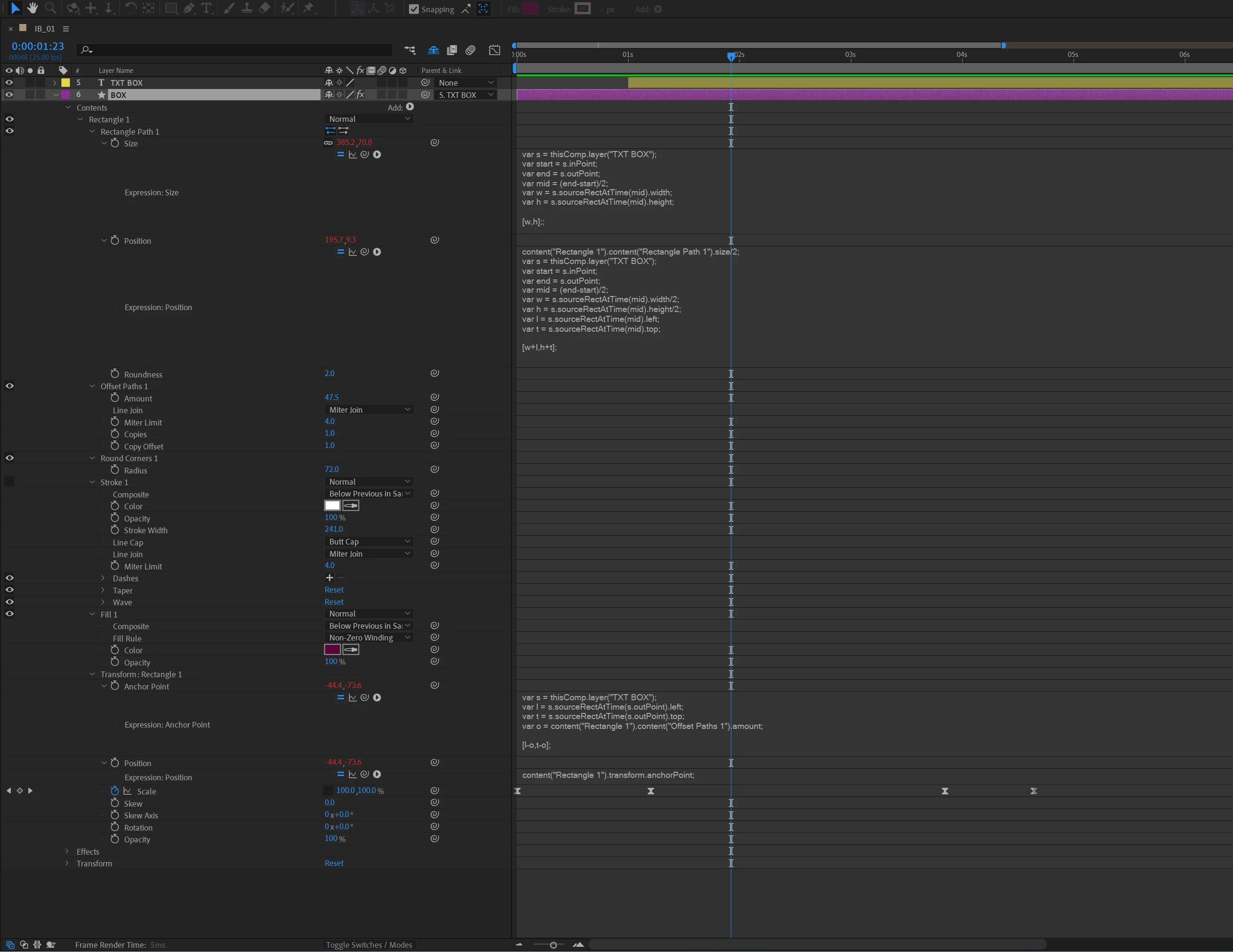The image size is (1233, 952).
Task: Uncheck the Snapping checkbox
Action: [x=414, y=9]
